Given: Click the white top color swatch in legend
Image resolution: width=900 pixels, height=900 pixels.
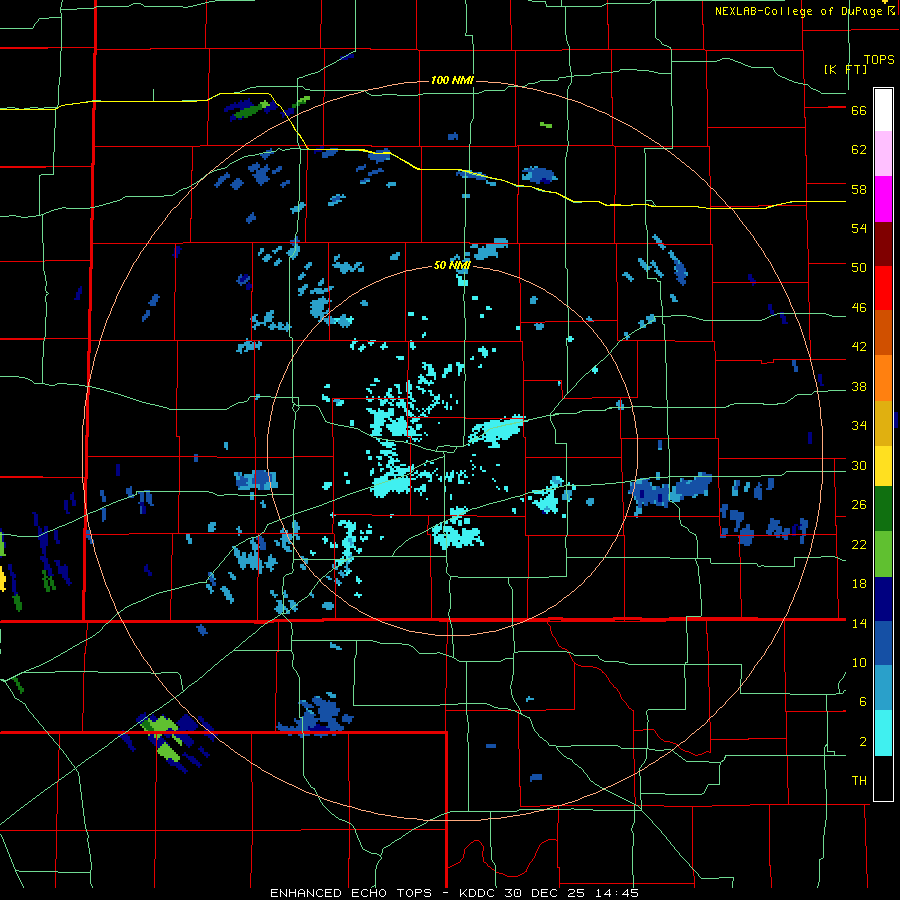Looking at the screenshot, I should [883, 110].
